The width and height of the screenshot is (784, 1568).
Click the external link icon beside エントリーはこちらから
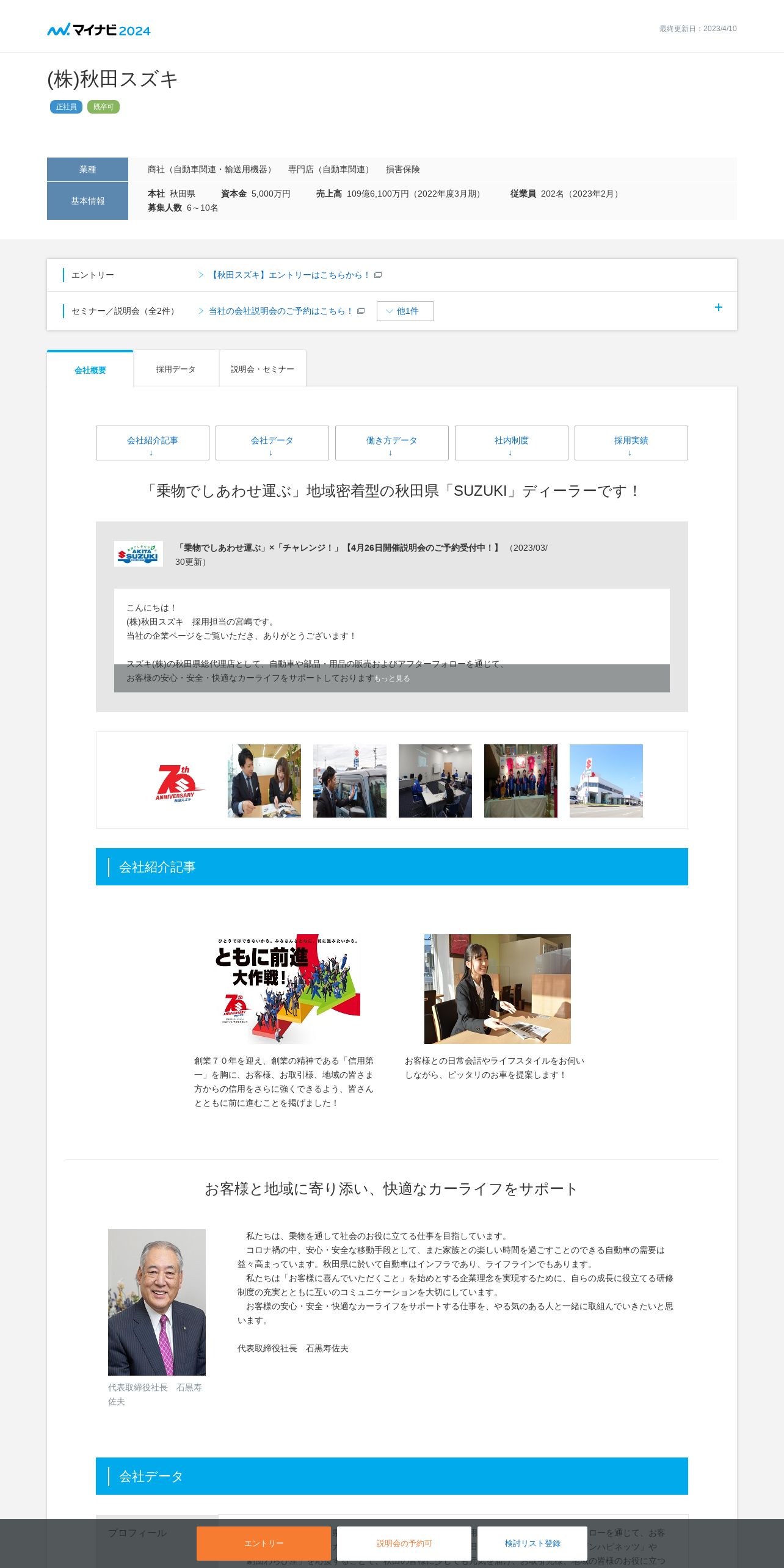point(378,275)
